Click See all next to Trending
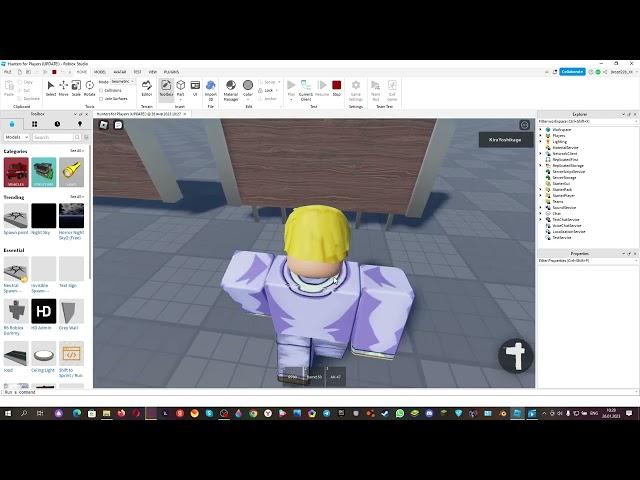This screenshot has width=640, height=480. [77, 197]
